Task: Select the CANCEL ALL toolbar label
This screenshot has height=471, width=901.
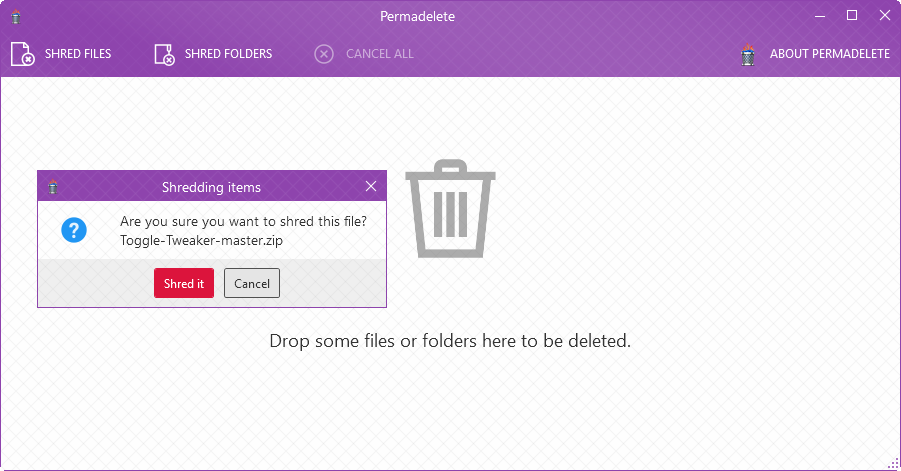Action: (380, 54)
